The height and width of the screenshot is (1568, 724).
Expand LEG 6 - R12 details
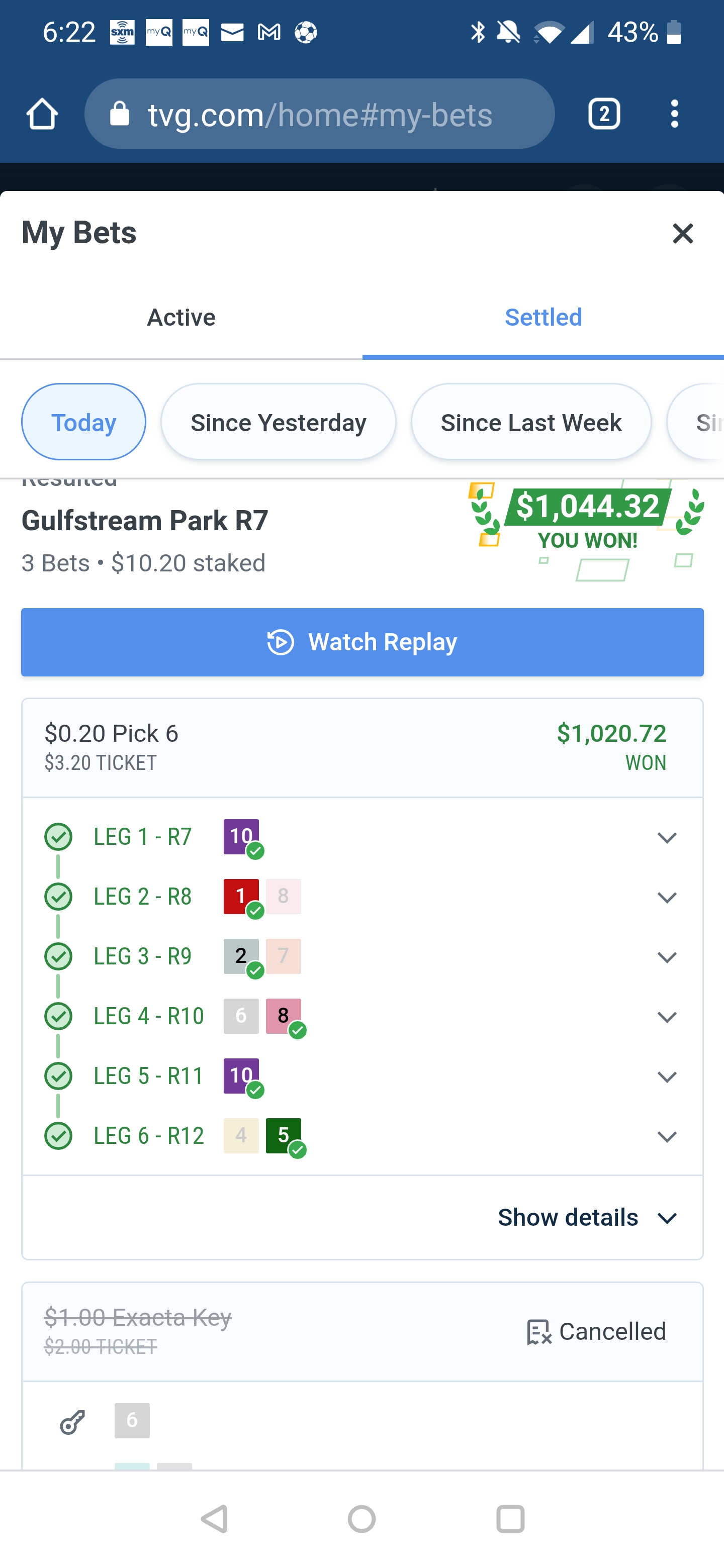(667, 1136)
